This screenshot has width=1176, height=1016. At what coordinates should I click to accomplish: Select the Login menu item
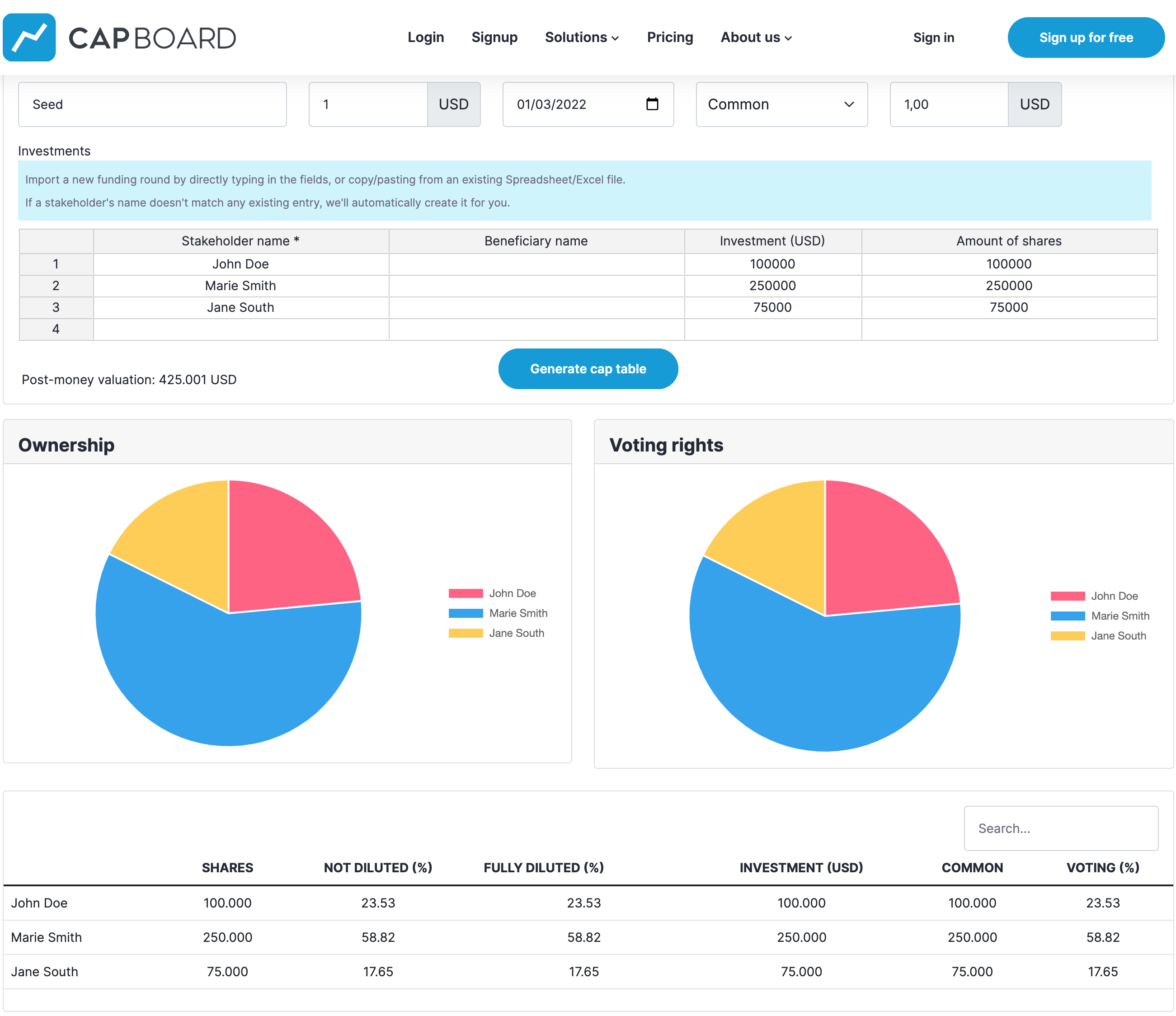point(425,37)
